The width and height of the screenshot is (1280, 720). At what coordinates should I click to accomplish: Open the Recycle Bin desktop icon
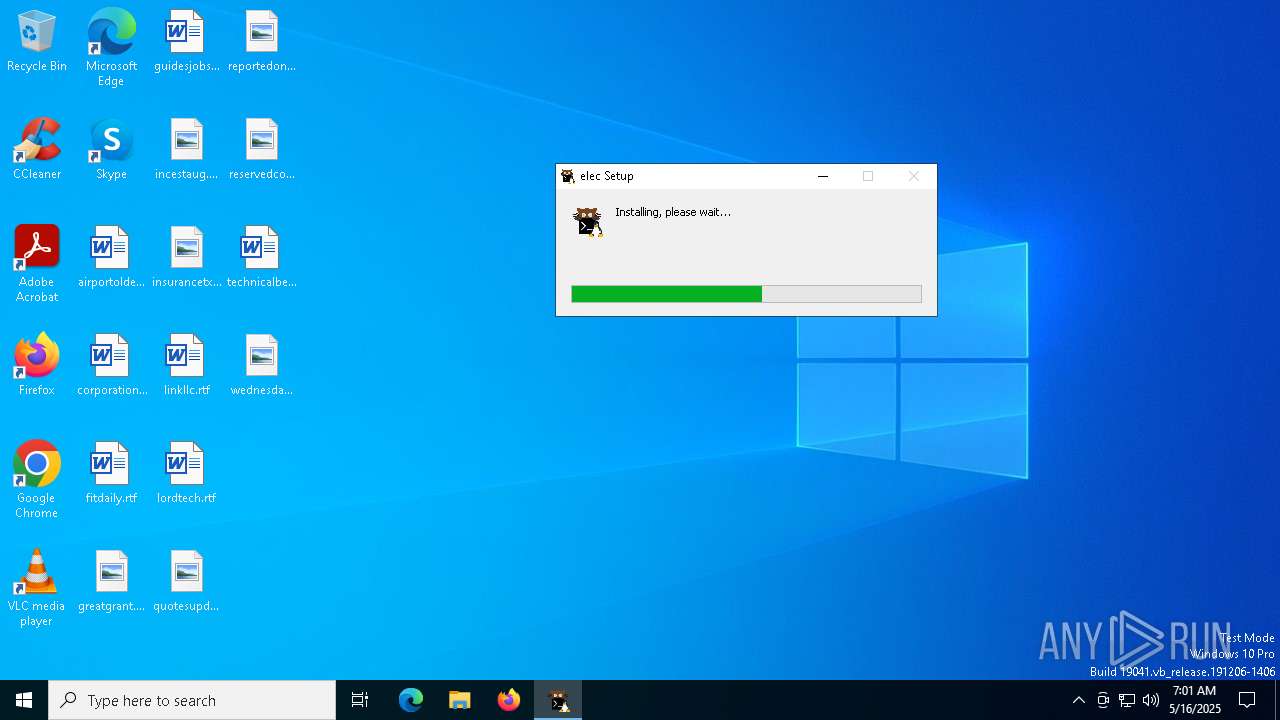click(37, 42)
